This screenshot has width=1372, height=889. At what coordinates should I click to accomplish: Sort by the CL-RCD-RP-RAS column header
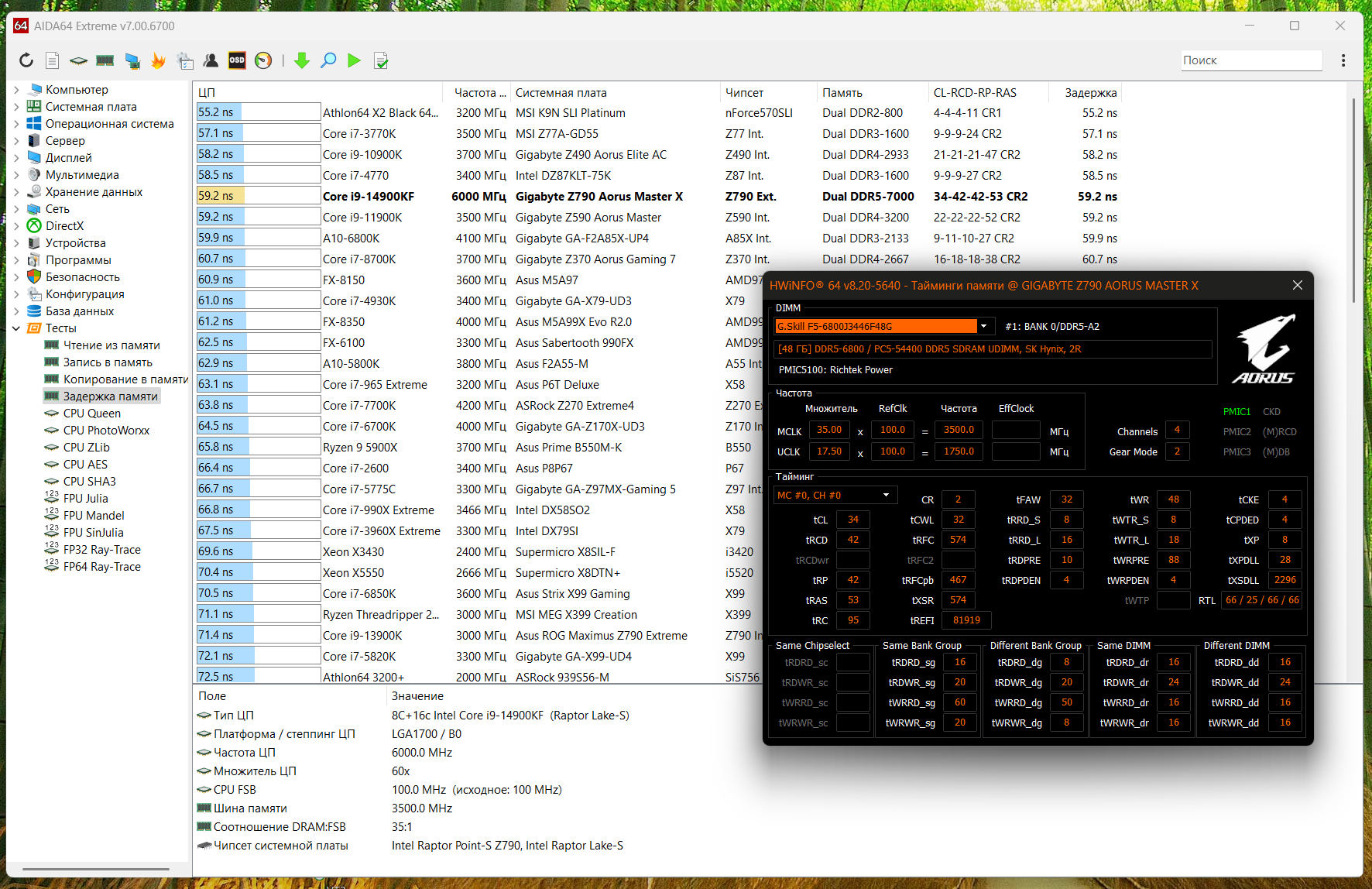988,93
